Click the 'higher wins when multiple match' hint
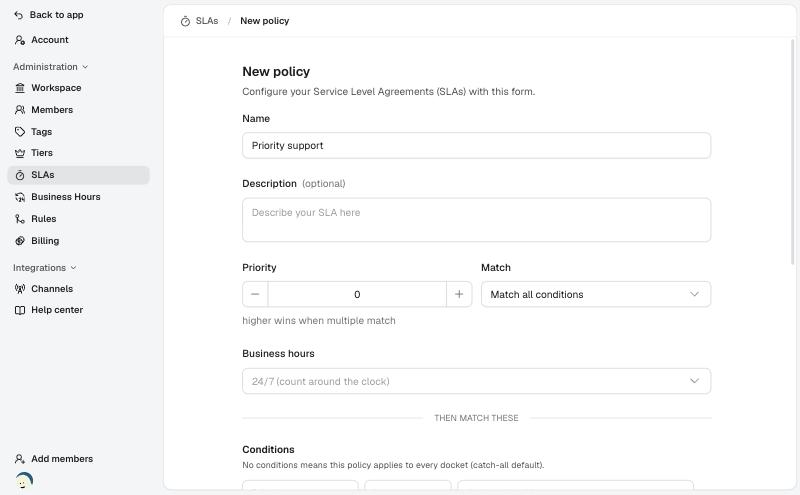This screenshot has height=495, width=800. (x=319, y=320)
